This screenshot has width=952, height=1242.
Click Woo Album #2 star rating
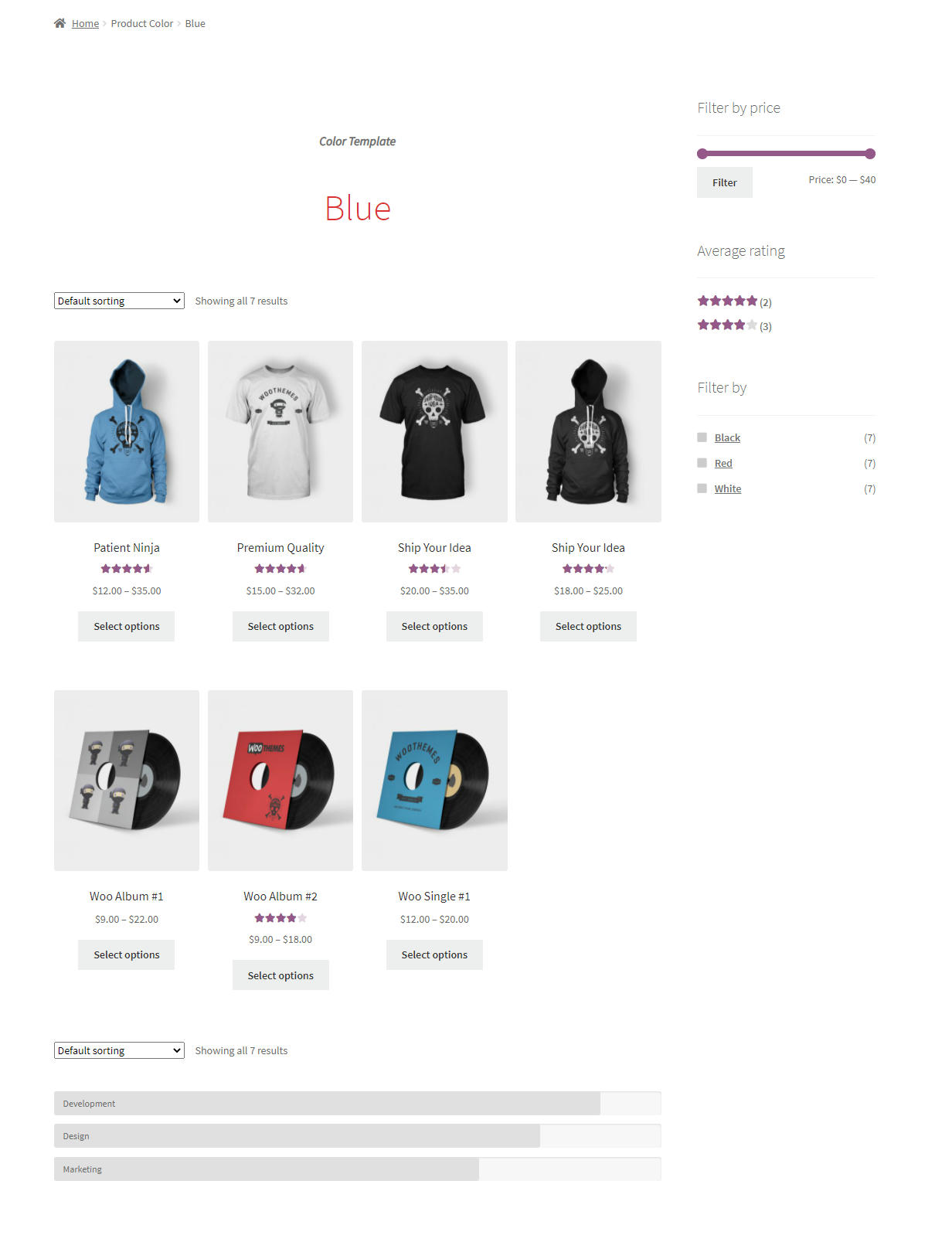[x=280, y=918]
